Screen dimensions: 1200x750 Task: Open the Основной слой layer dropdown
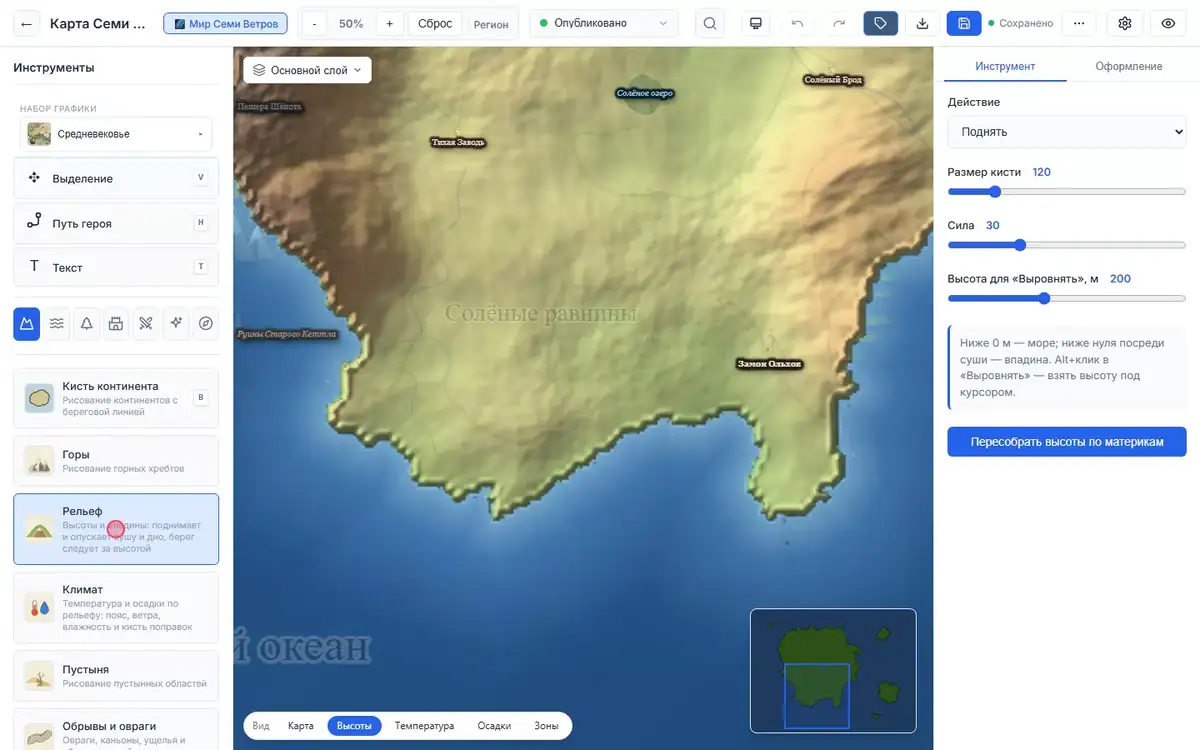[308, 70]
